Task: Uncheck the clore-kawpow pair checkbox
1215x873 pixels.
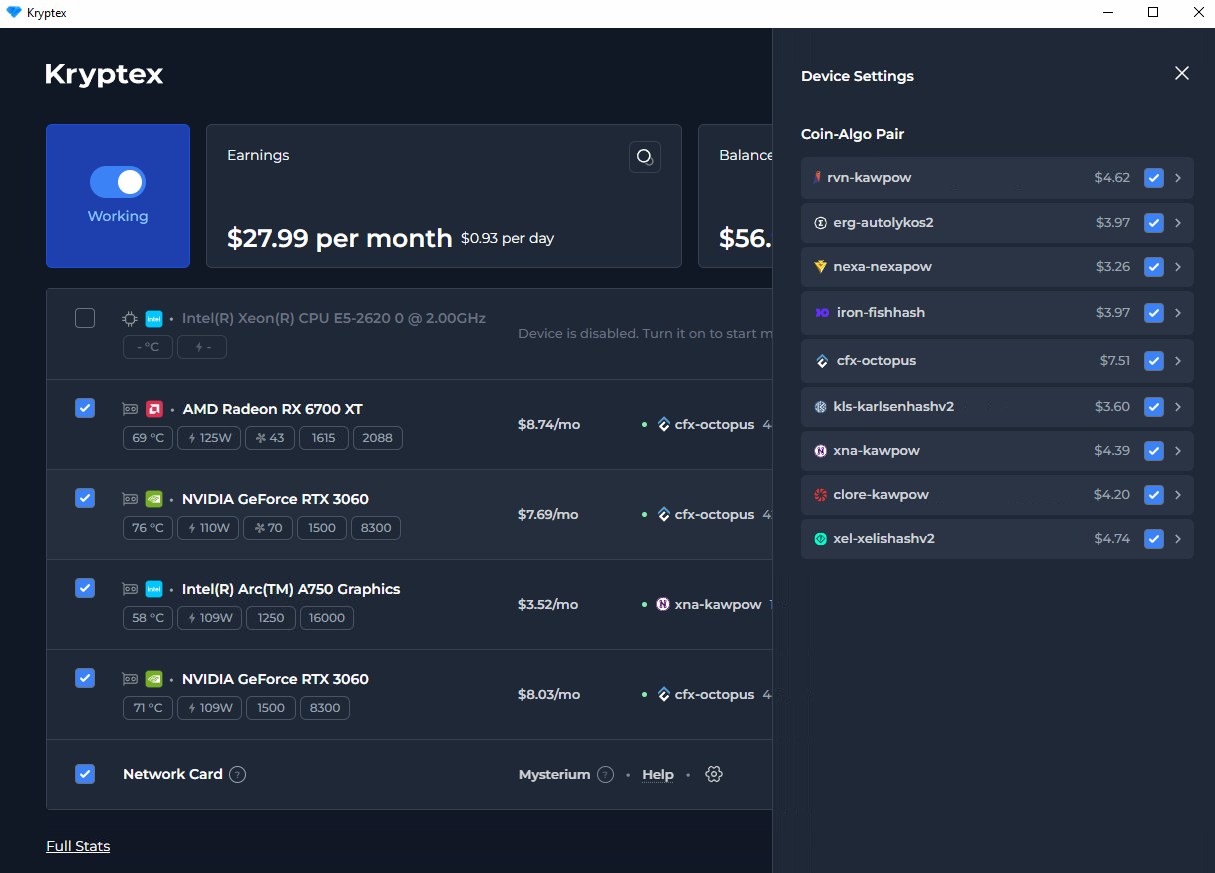Action: (x=1154, y=495)
